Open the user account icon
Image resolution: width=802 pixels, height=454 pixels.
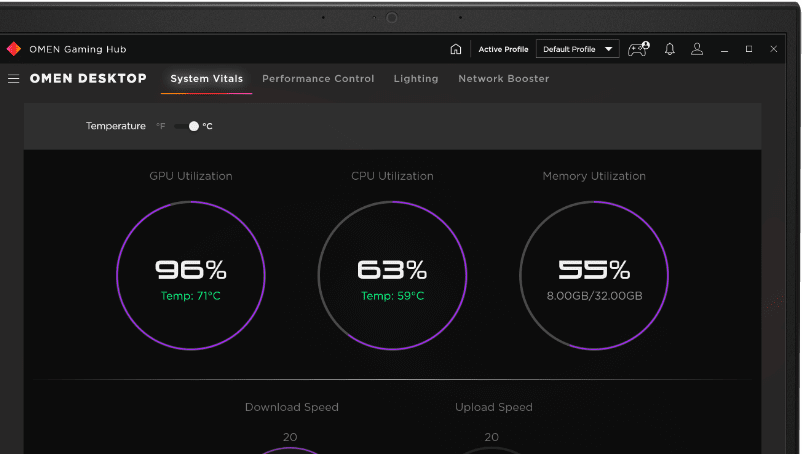[697, 49]
